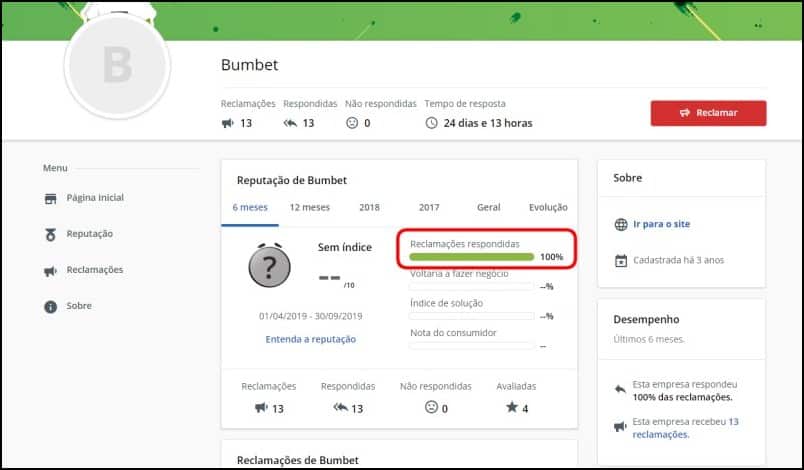Click the Bumbet avatar with letter B
The width and height of the screenshot is (804, 470).
117,66
